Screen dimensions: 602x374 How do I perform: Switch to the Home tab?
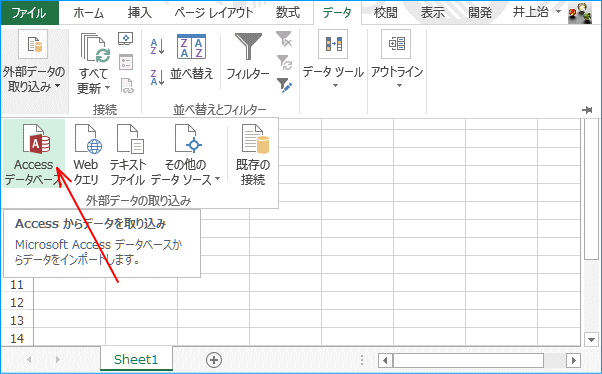coord(89,13)
